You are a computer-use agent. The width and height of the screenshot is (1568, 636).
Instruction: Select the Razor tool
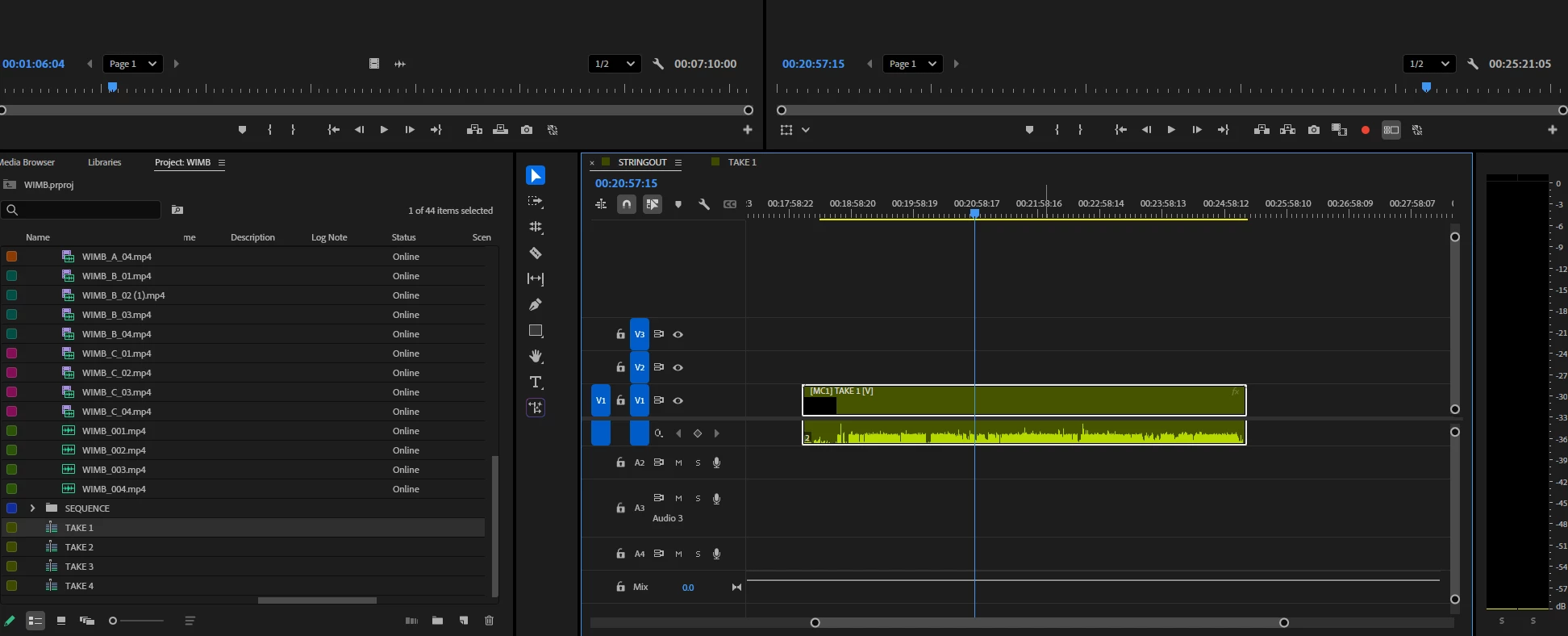(536, 253)
